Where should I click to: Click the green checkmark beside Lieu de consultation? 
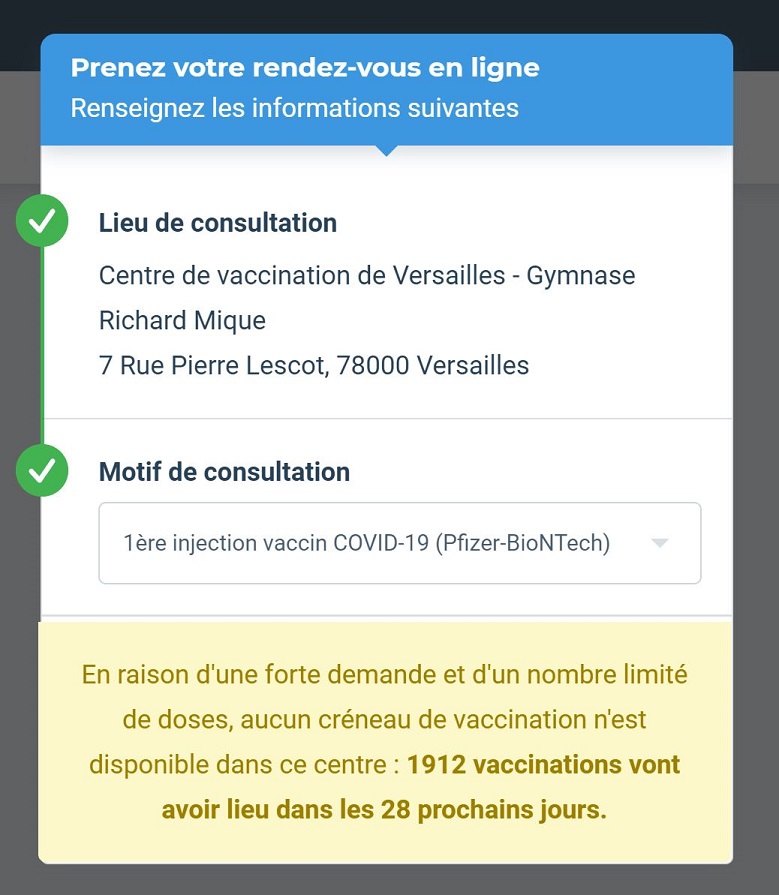(x=42, y=221)
